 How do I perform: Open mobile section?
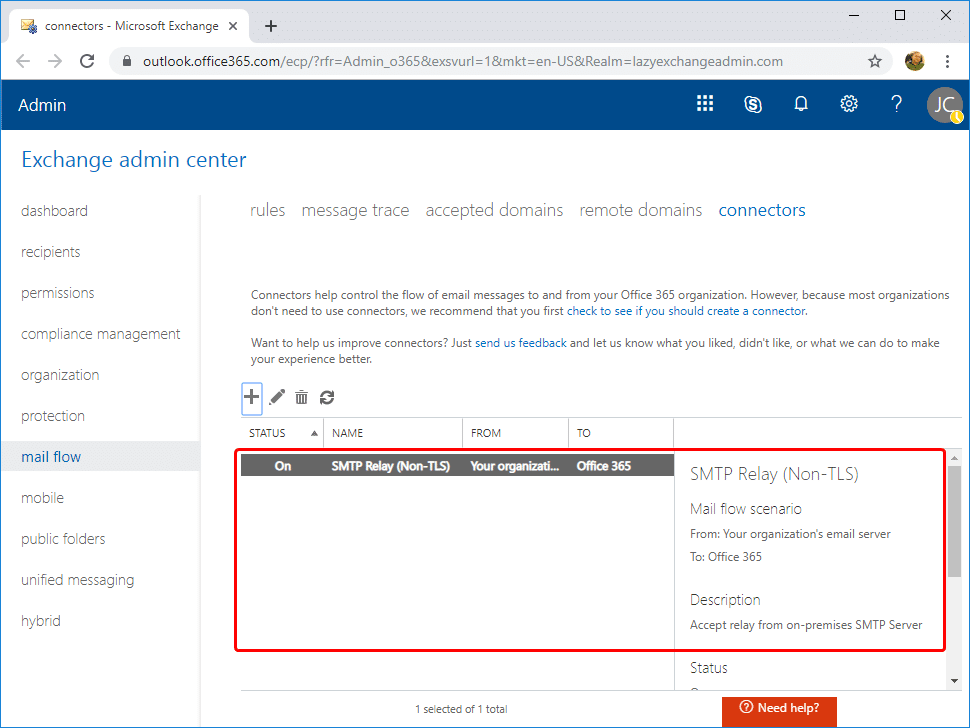click(x=42, y=498)
